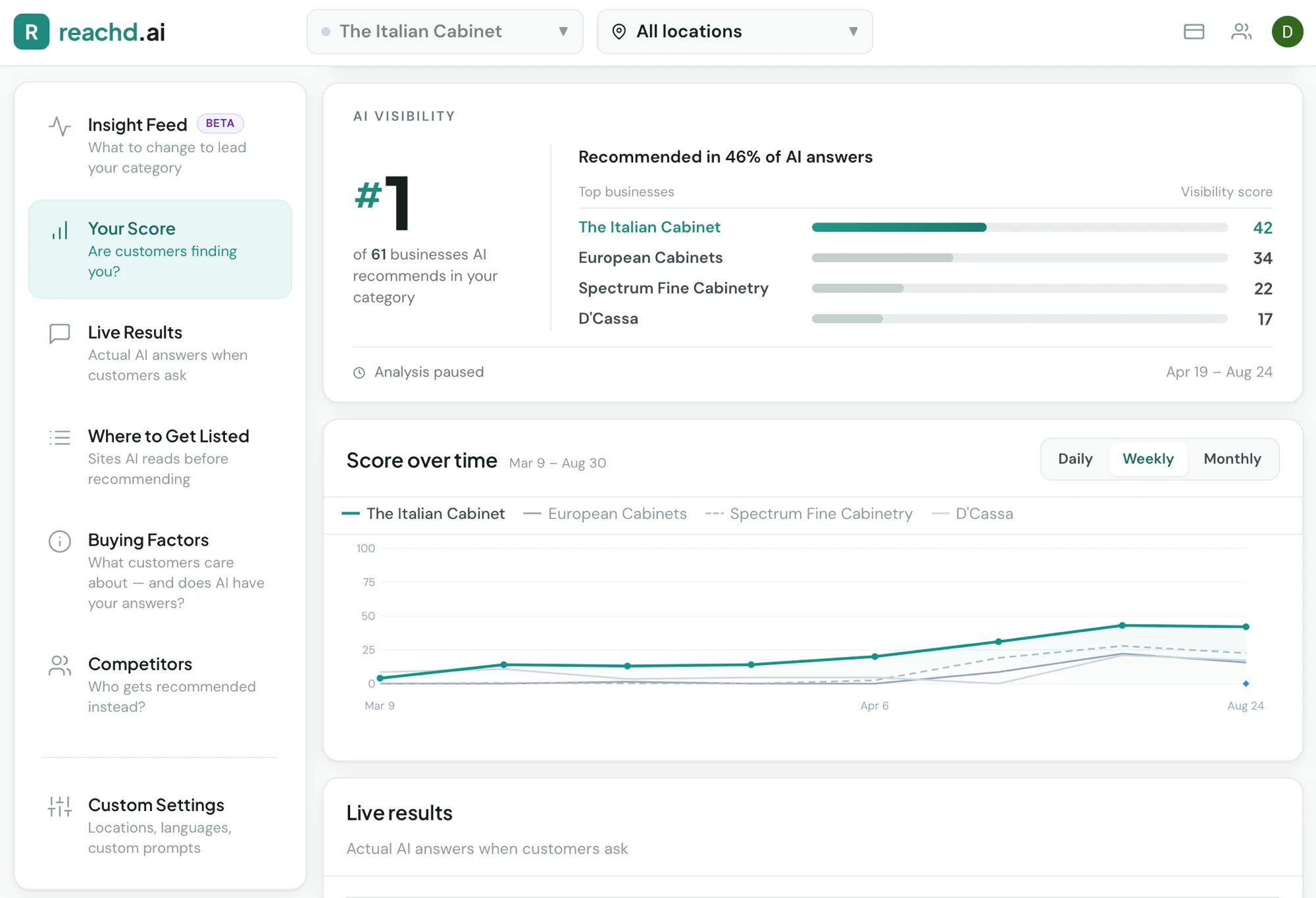The width and height of the screenshot is (1316, 898).
Task: Click the location pin icon in locations selector
Action: [619, 32]
